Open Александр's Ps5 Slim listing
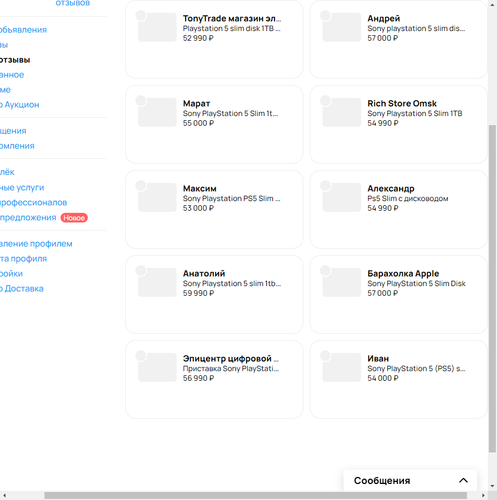 399,209
